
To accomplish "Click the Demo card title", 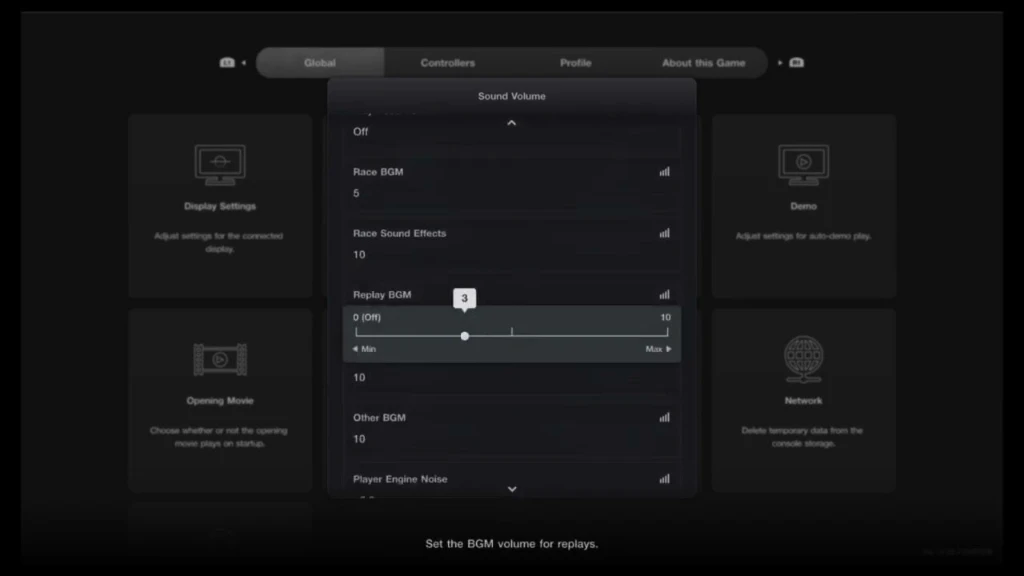I will 803,206.
